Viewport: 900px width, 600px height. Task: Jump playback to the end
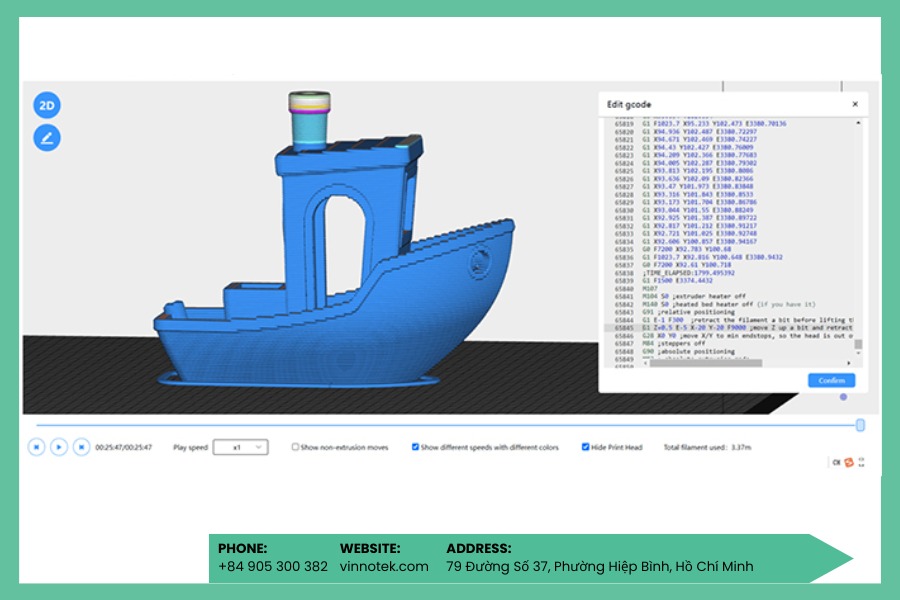pyautogui.click(x=82, y=447)
